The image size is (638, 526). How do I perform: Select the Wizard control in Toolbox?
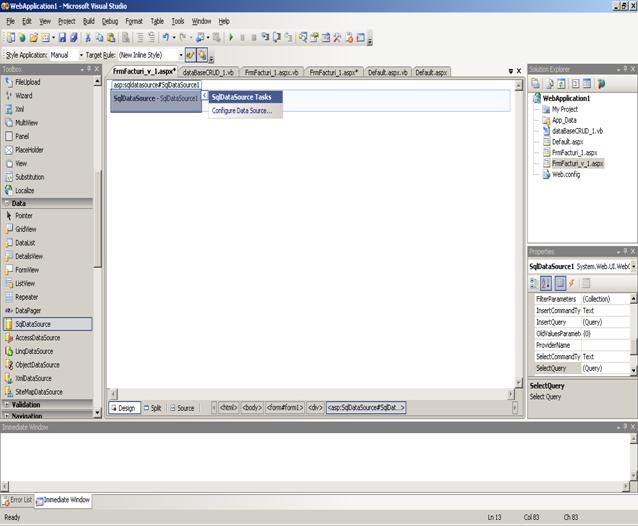pos(47,96)
